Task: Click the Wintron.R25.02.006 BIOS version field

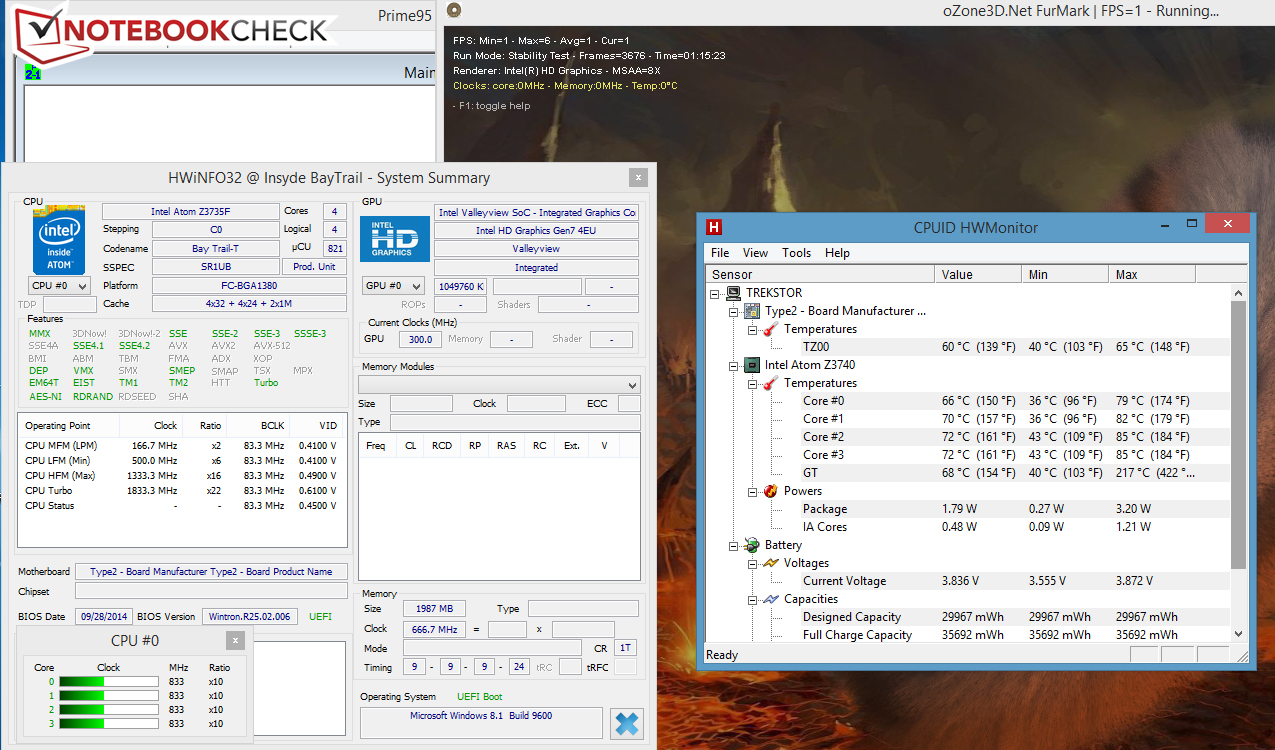Action: (250, 616)
